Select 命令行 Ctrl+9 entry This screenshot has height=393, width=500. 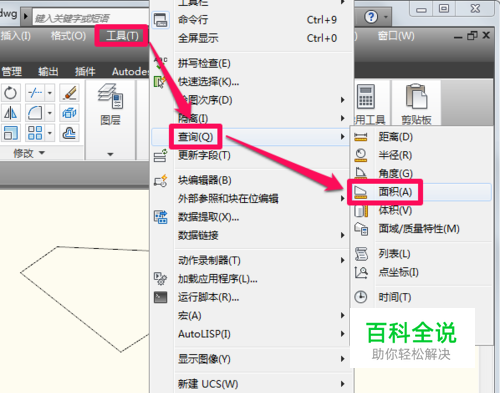(252, 20)
